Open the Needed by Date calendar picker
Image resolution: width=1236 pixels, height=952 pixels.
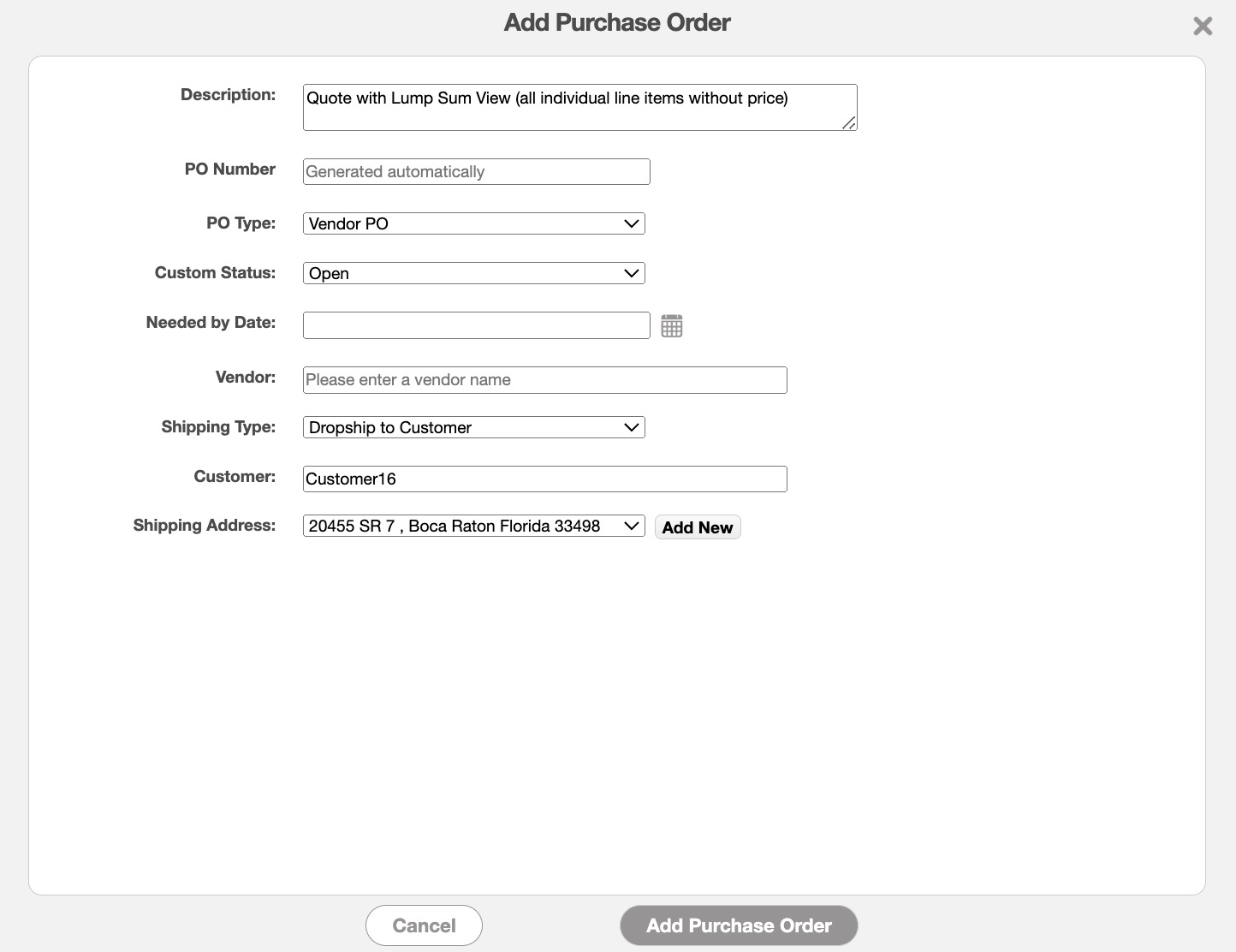click(x=672, y=326)
